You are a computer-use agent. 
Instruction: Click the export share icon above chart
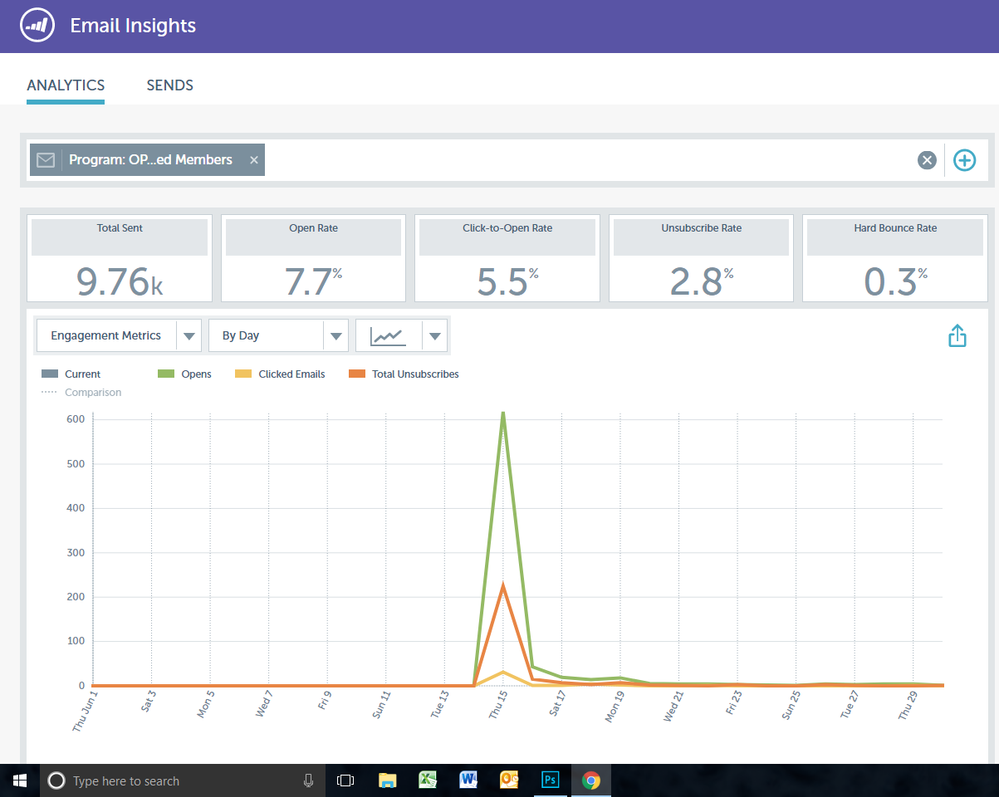point(957,336)
